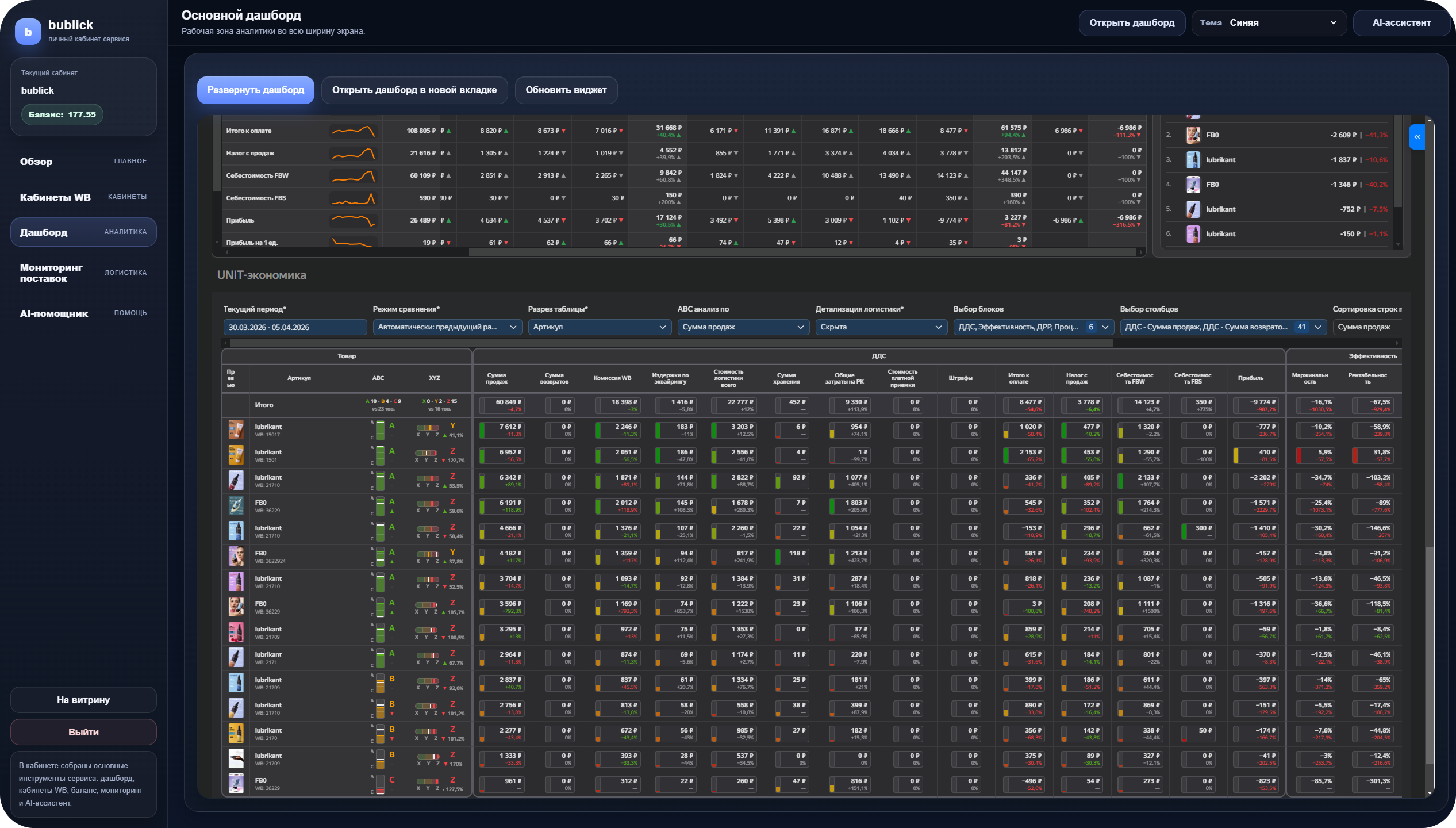Expand the Режим сравнения dropdown
1456x828 pixels.
[447, 327]
